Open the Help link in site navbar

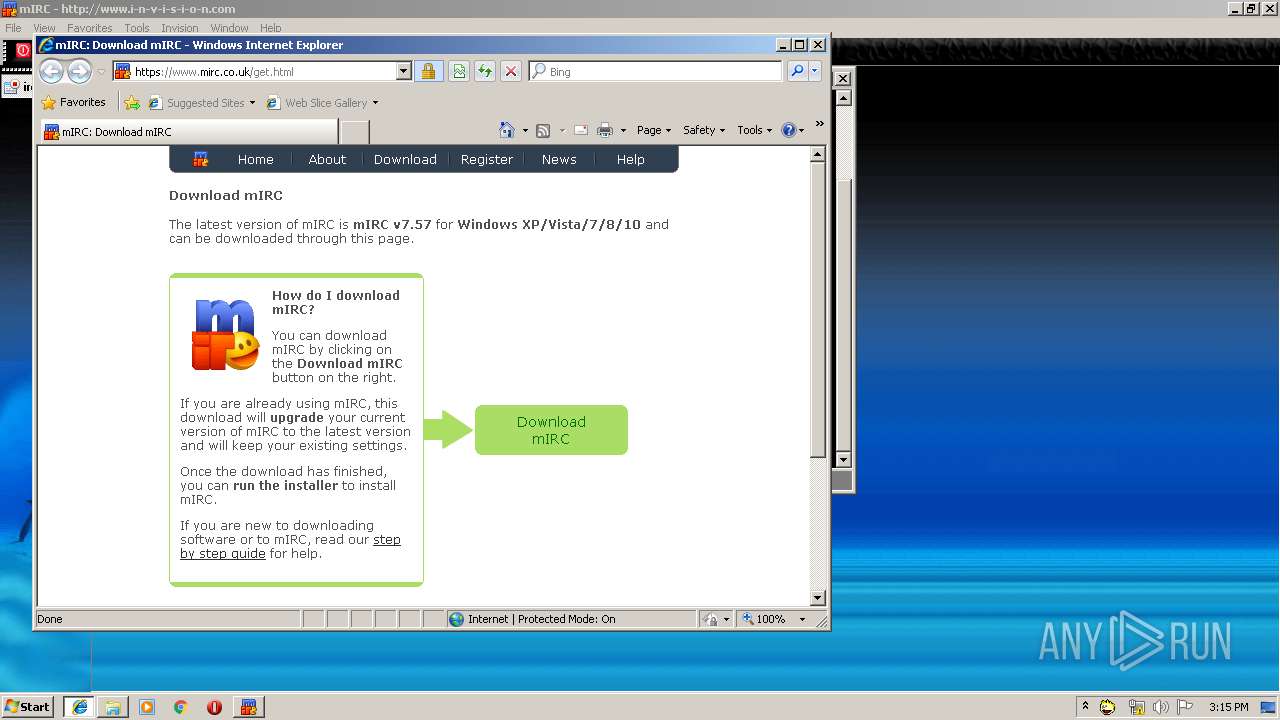(x=630, y=159)
